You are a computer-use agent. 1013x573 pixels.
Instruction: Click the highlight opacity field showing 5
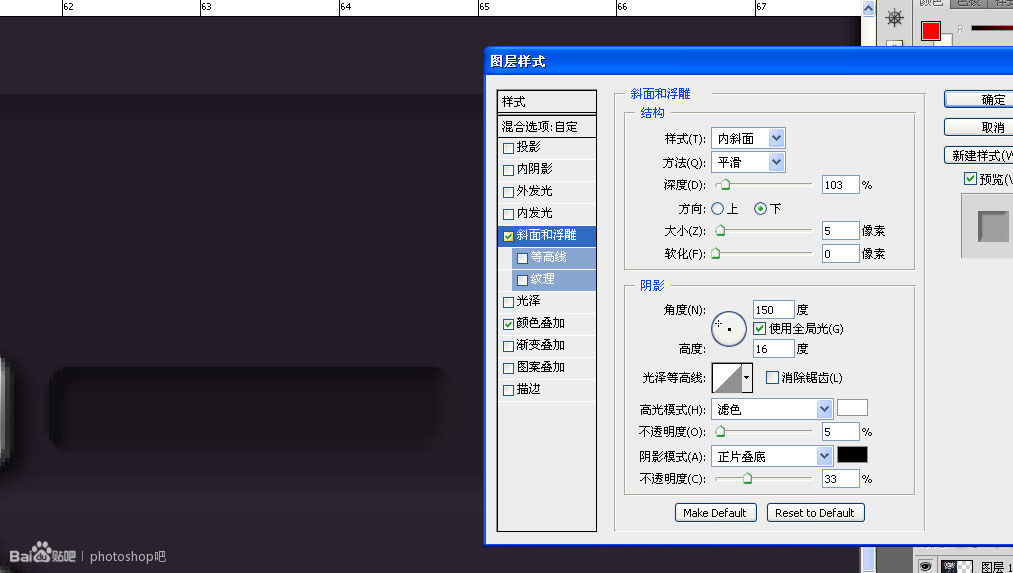point(841,432)
